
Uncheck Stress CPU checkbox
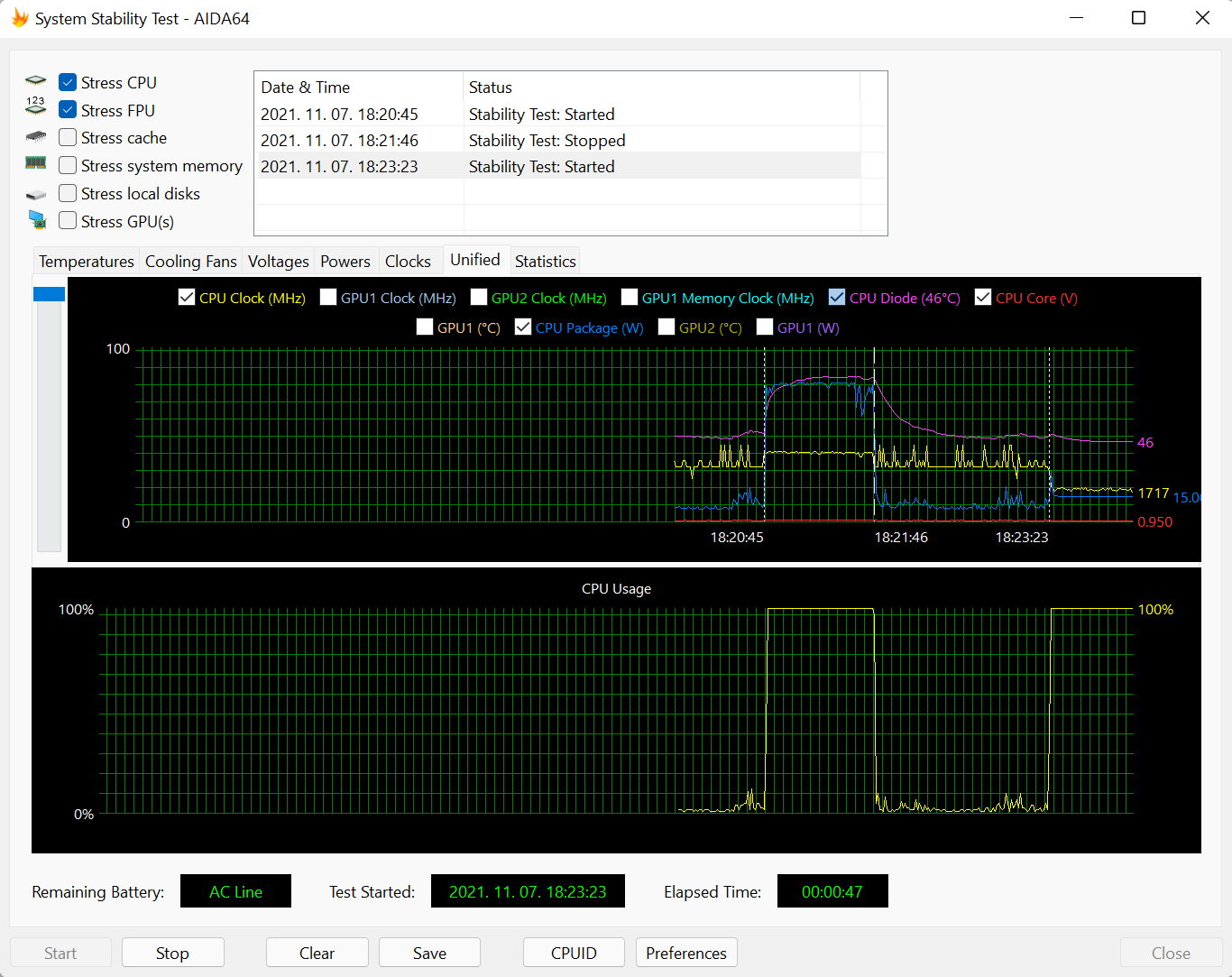[x=68, y=82]
